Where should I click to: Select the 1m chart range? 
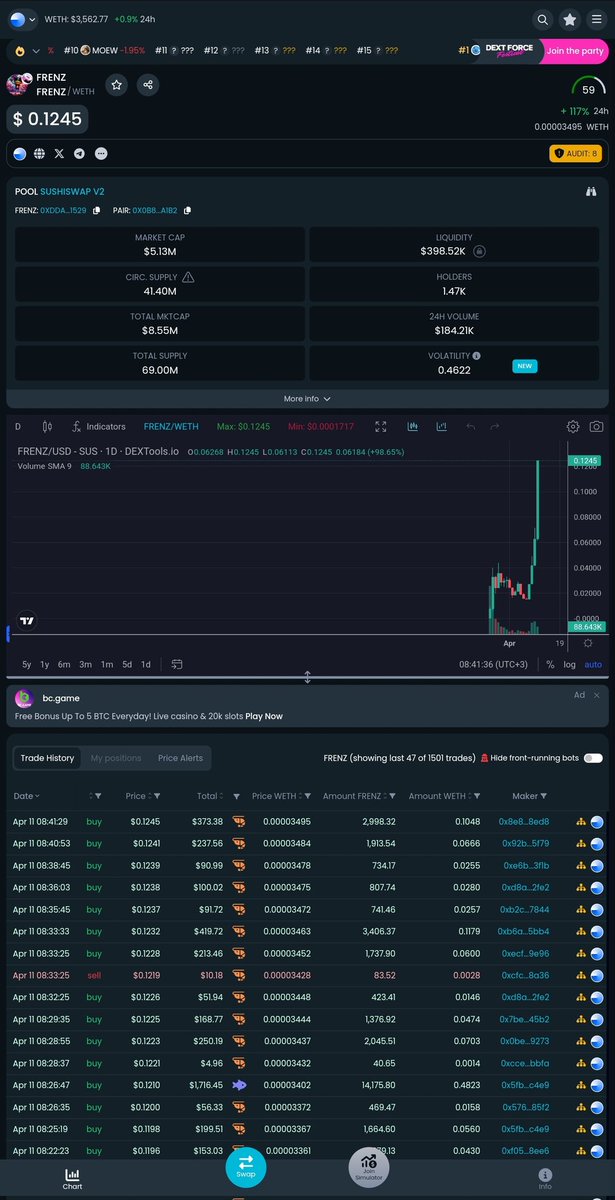pos(107,664)
